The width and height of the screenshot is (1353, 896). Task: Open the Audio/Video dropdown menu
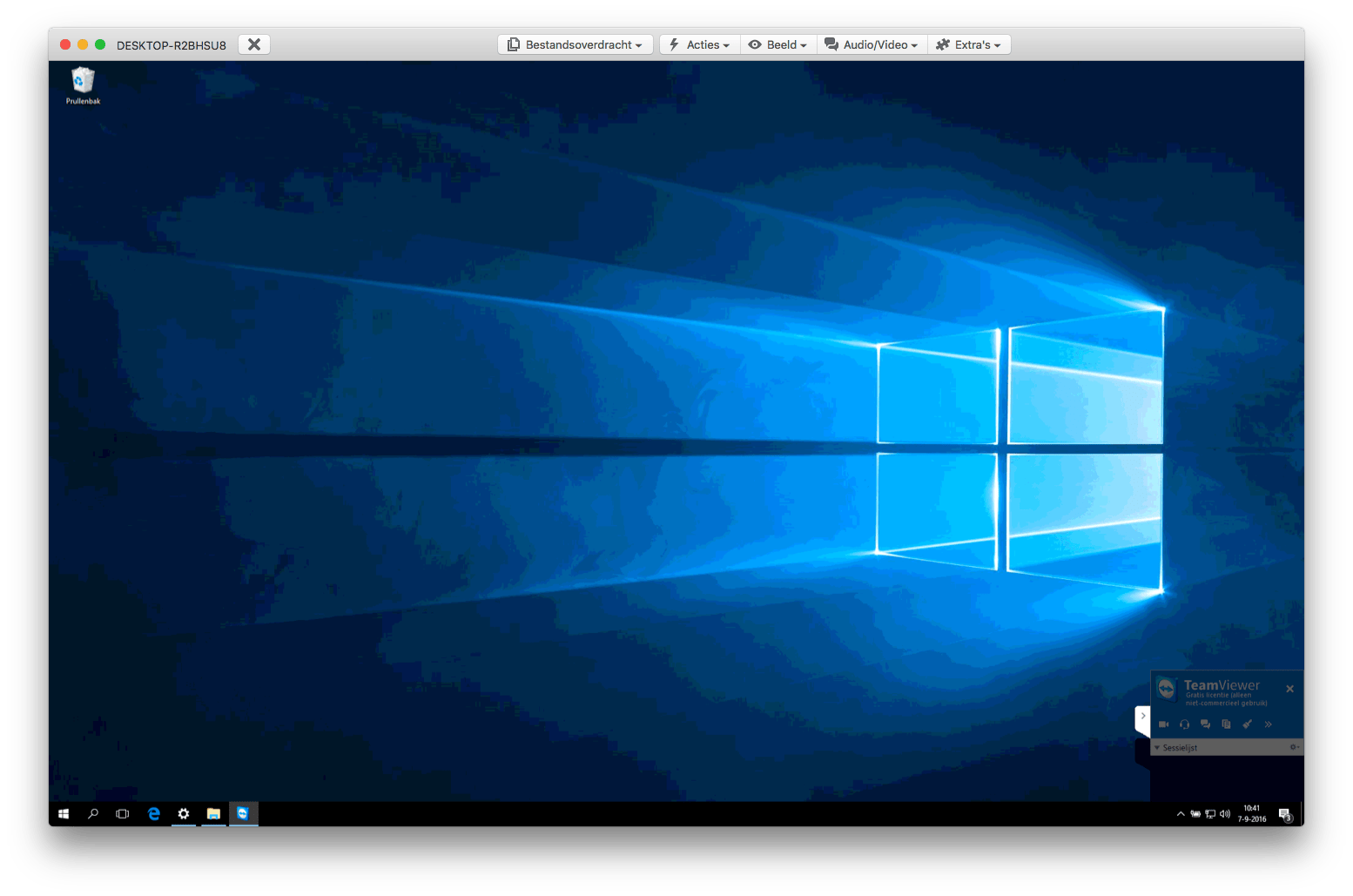click(872, 44)
